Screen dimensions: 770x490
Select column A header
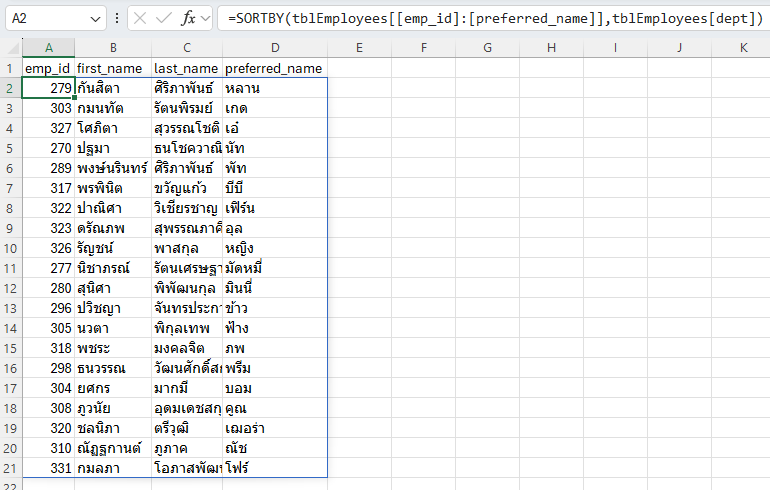click(x=49, y=48)
